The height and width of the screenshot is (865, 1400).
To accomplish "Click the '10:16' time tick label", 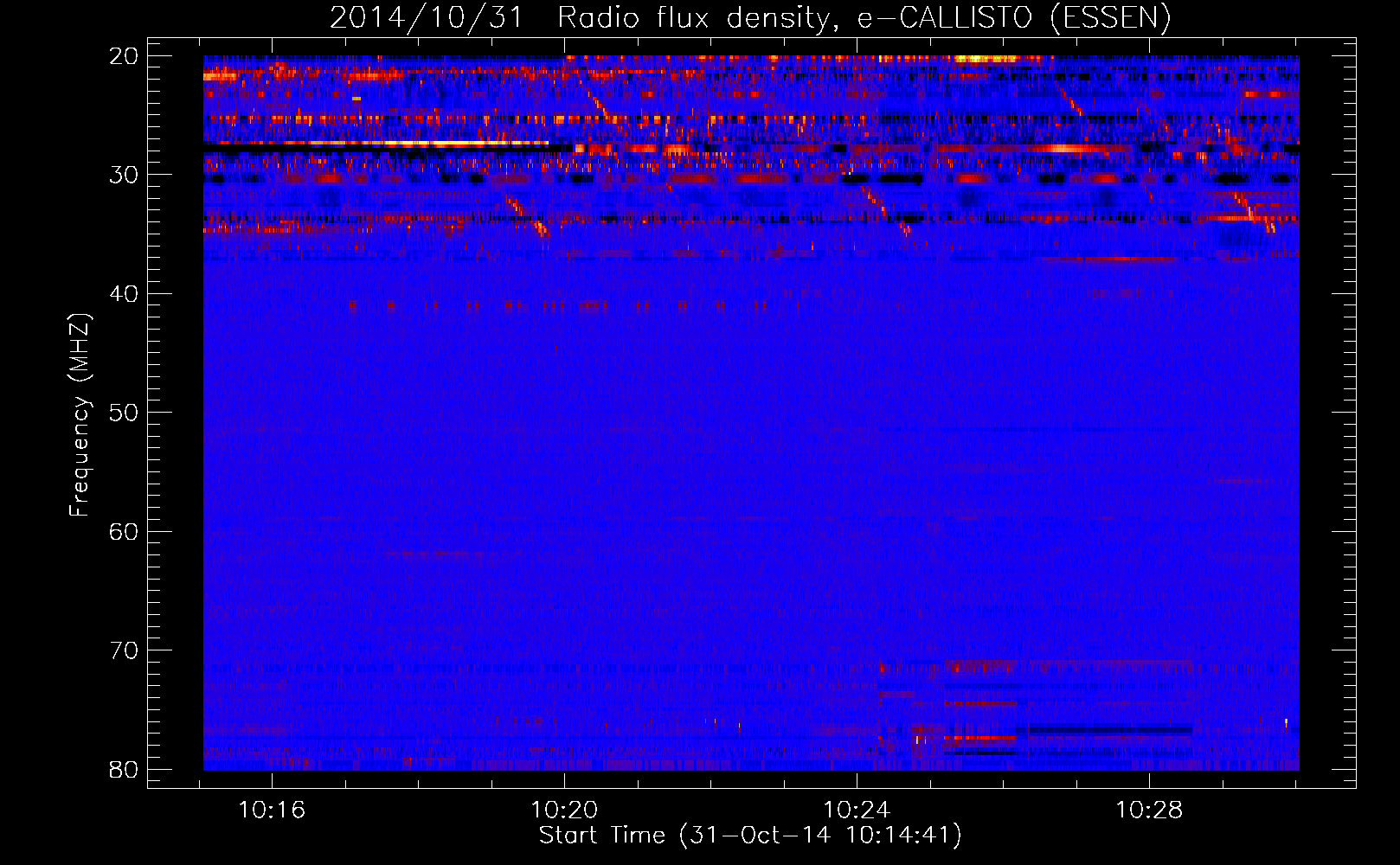I will pos(273,811).
